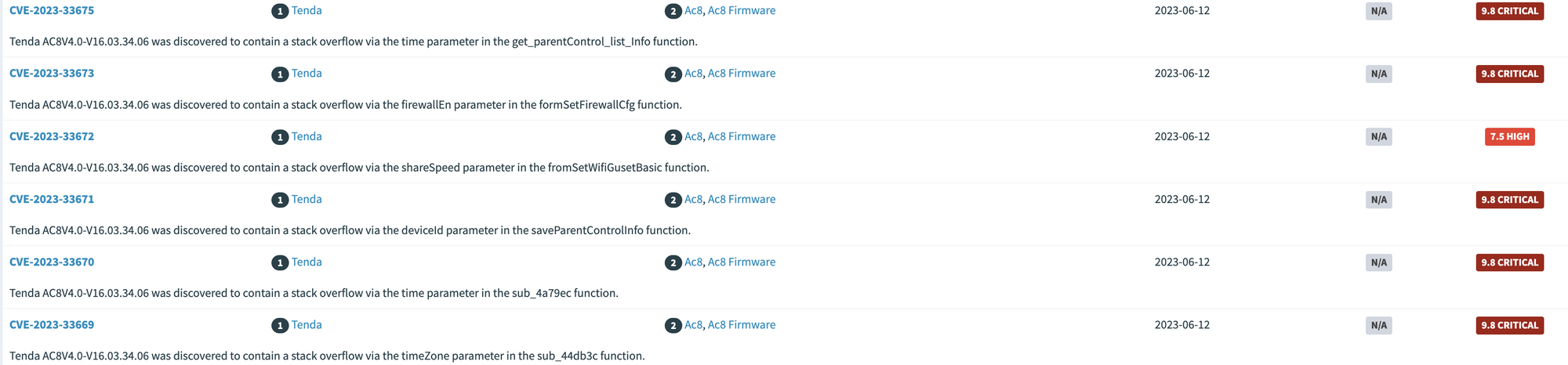This screenshot has width=1568, height=365.
Task: Click the vendor count badge for CVE-2023-33673
Action: click(280, 74)
